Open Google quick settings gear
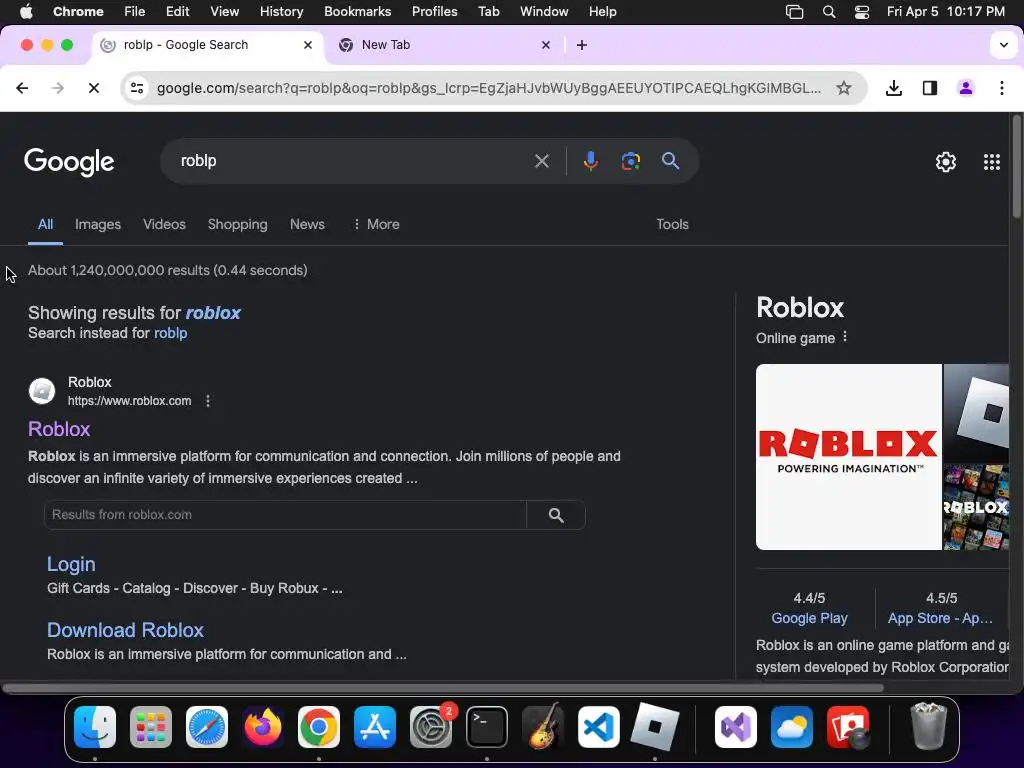The image size is (1024, 768). (x=946, y=162)
